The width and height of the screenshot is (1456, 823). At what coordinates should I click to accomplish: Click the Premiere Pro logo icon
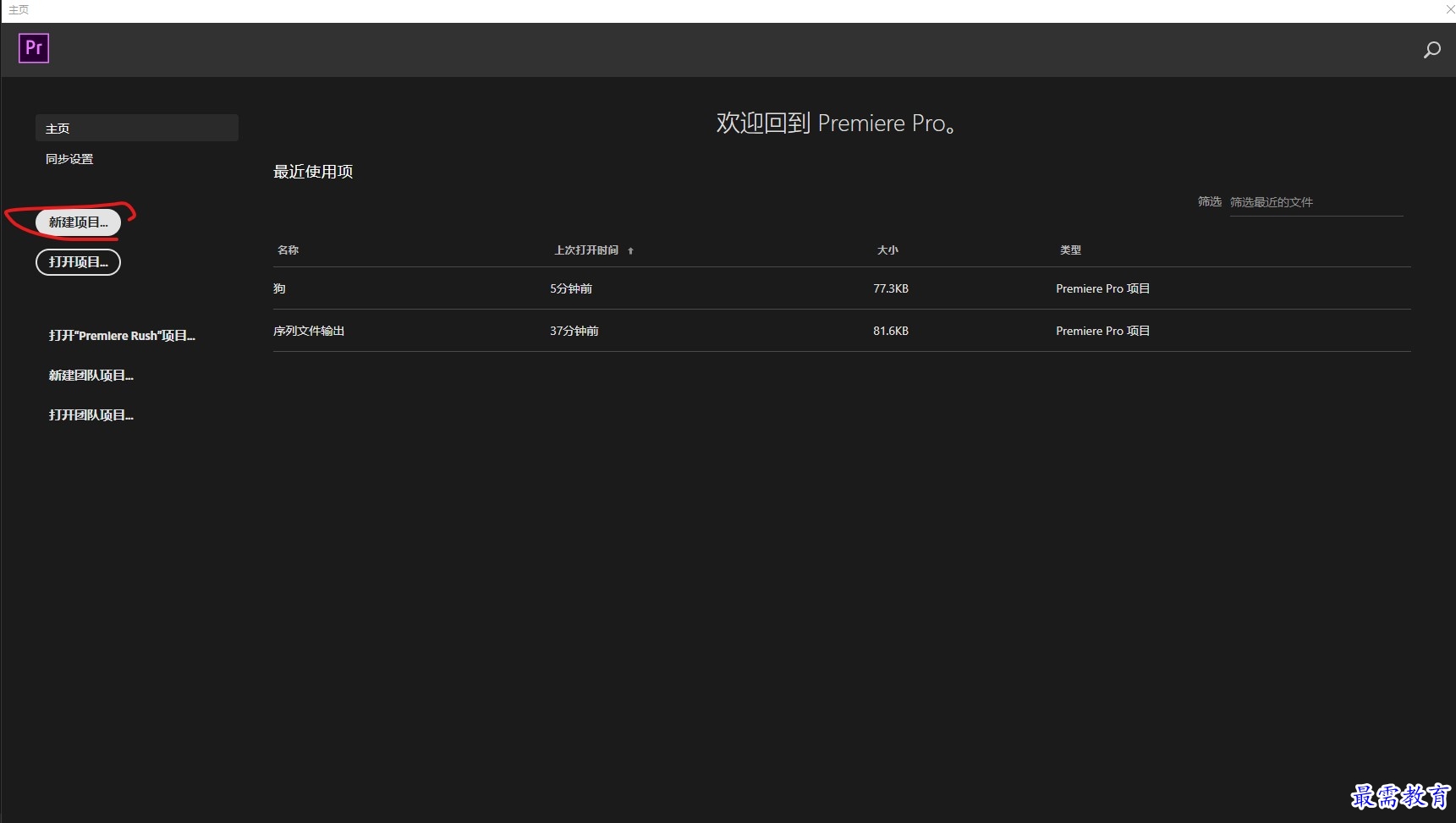click(x=34, y=48)
